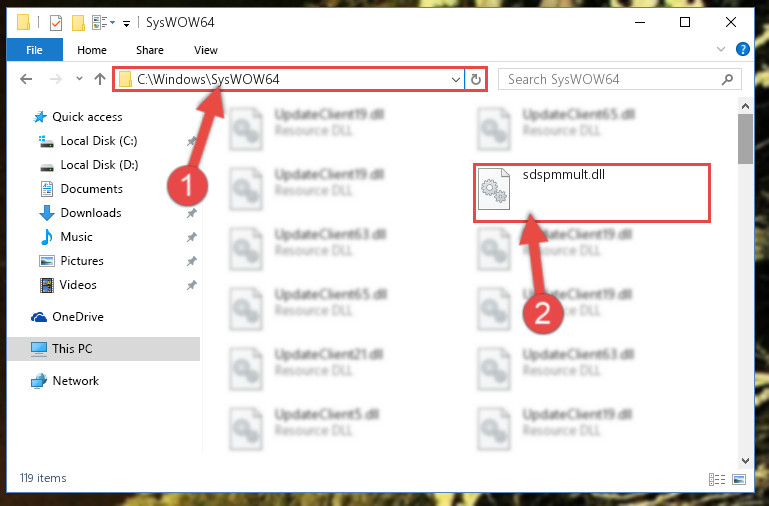The height and width of the screenshot is (506, 769).
Task: Select Downloads in Quick access
Action: 91,213
